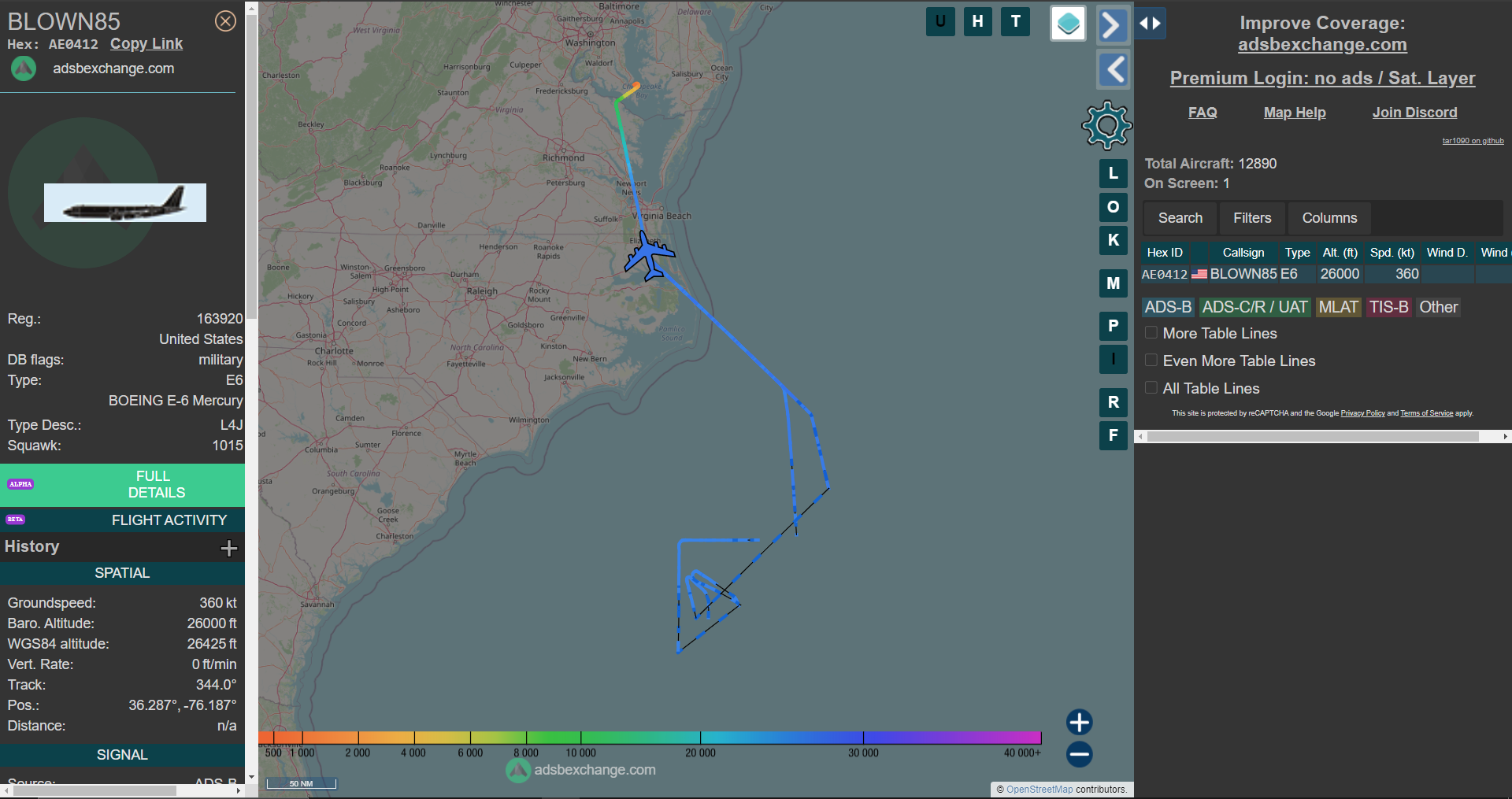
Task: Sort table by Hex ID column
Action: tap(1165, 253)
